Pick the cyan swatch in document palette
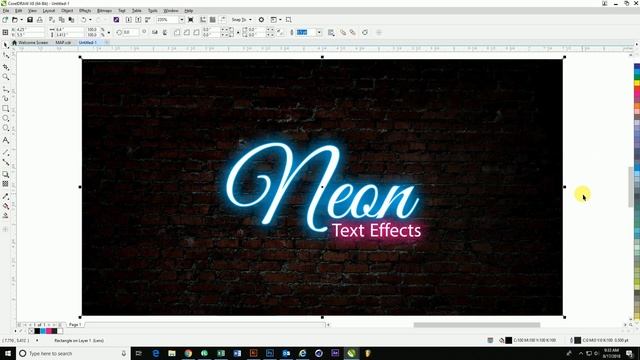The width and height of the screenshot is (640, 360). pyautogui.click(x=43, y=331)
